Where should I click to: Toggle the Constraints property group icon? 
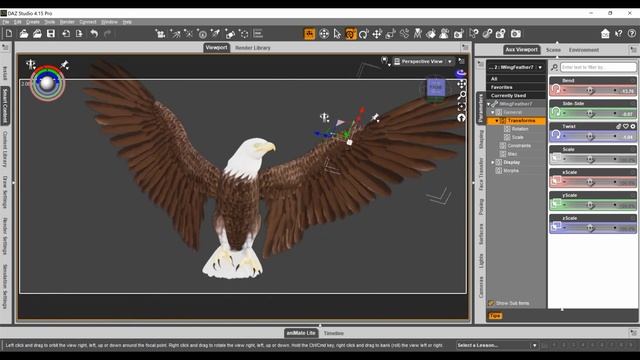[503, 146]
